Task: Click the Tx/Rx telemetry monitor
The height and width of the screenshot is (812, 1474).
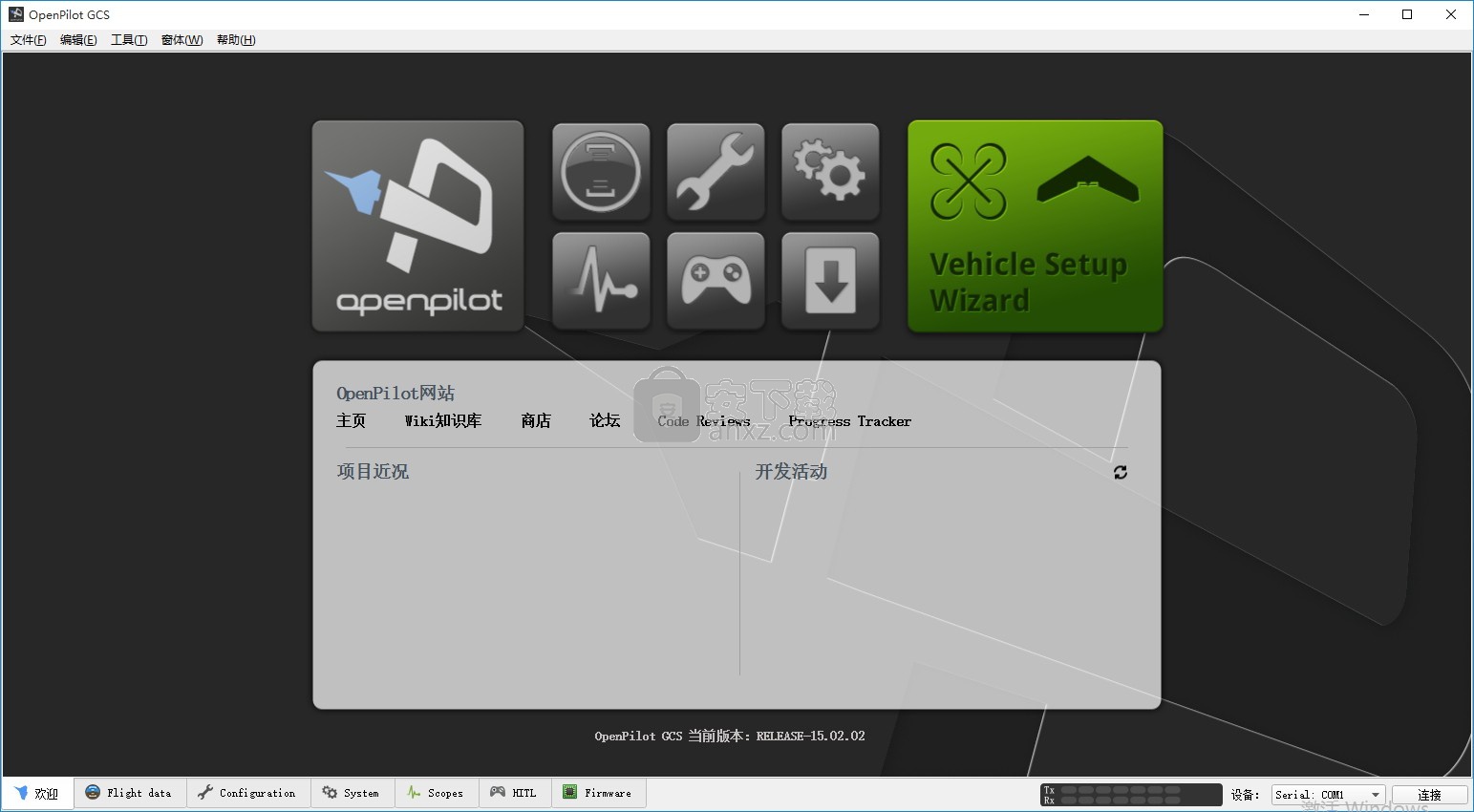Action: tap(1131, 795)
